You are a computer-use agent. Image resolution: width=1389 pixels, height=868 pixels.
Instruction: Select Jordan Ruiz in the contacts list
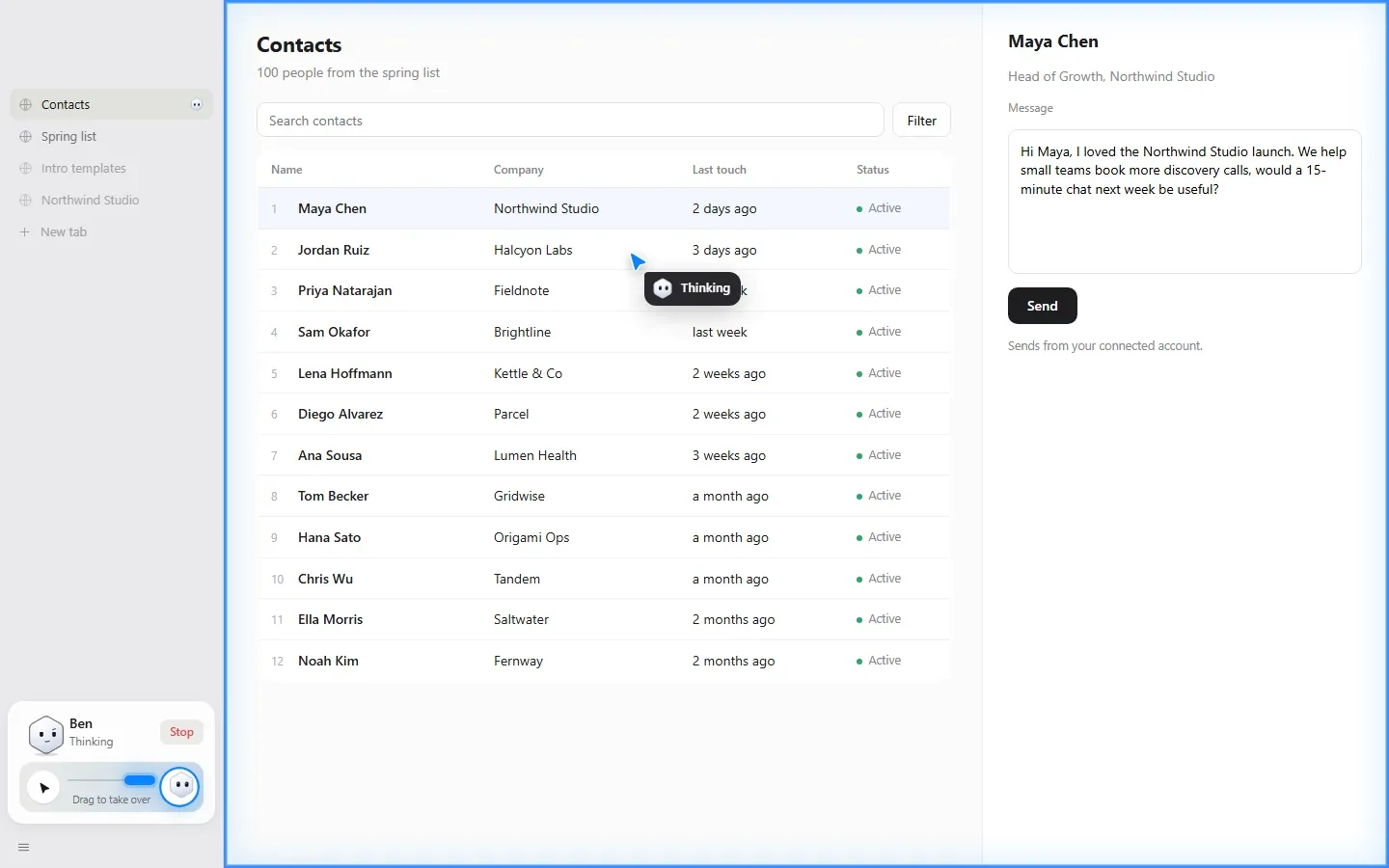[x=334, y=250]
